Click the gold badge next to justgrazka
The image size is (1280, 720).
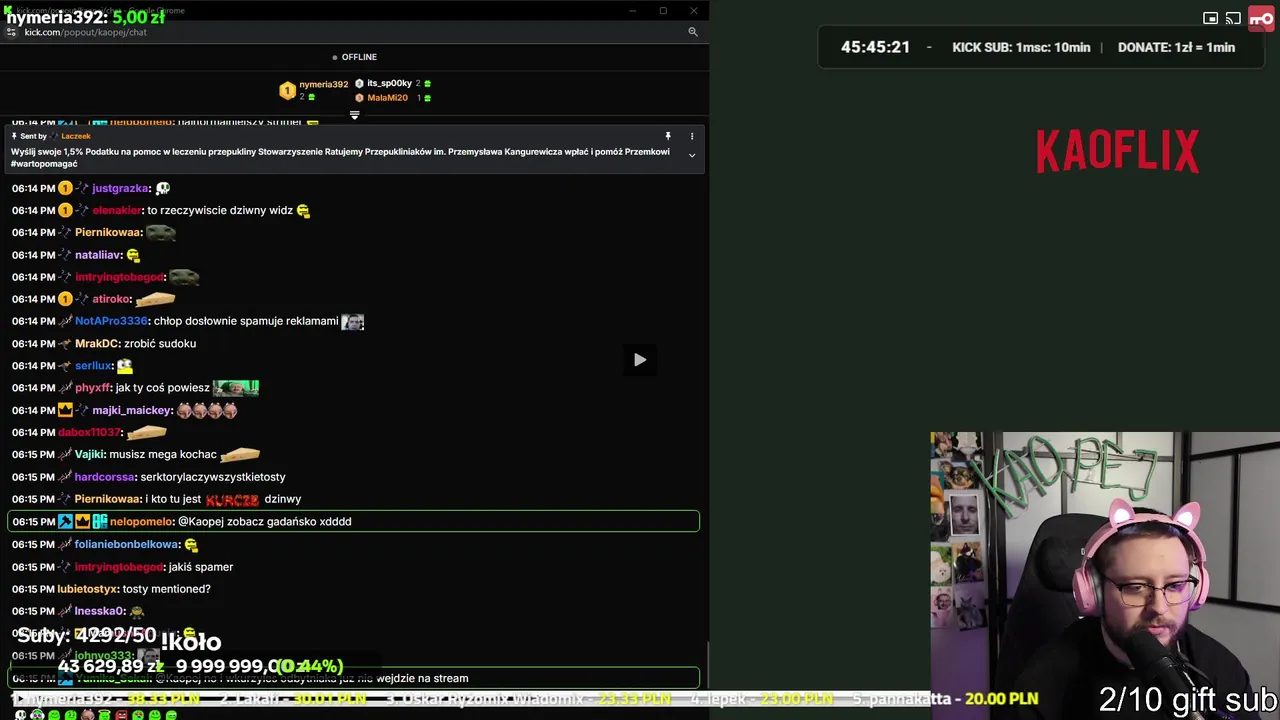pyautogui.click(x=65, y=188)
